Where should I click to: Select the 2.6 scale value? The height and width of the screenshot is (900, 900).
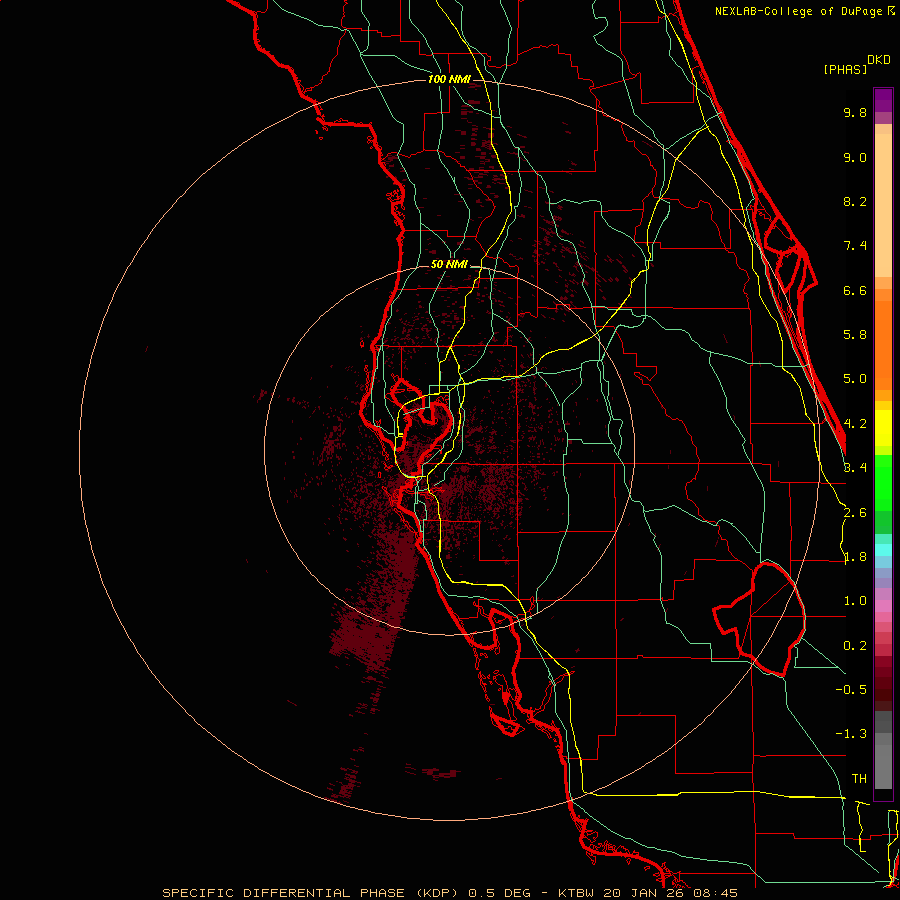pos(855,513)
